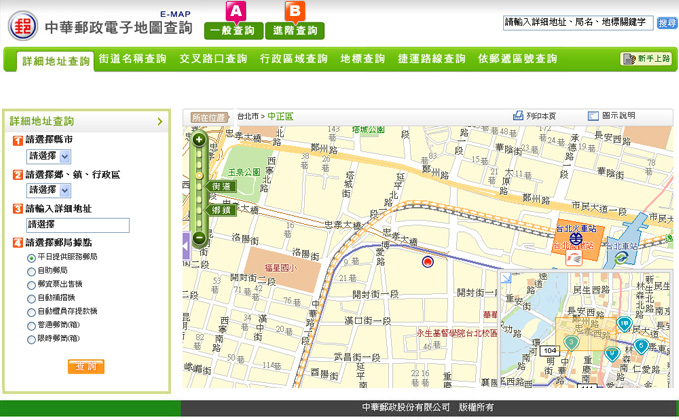Click the 請輸入詳細地址 address input field

pyautogui.click(x=78, y=225)
